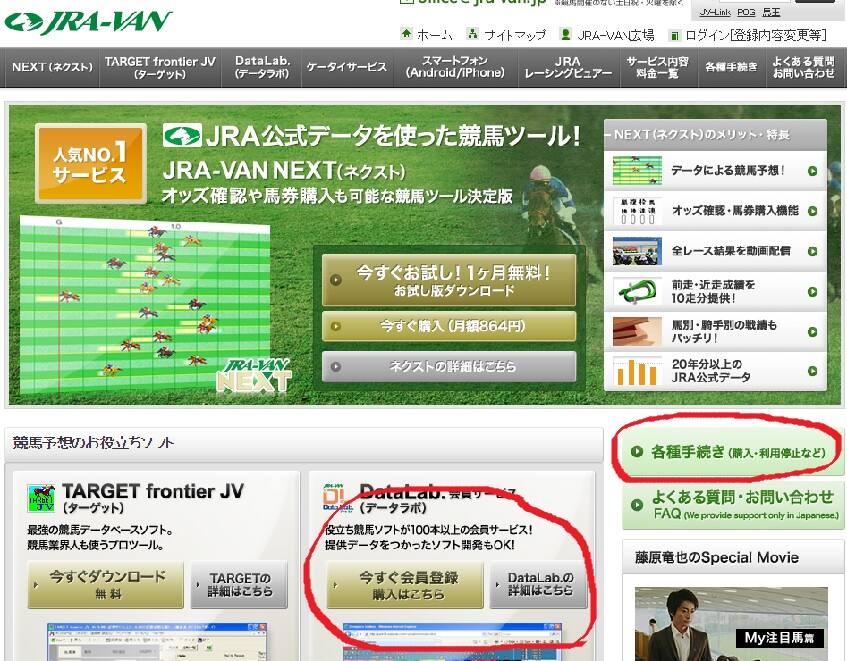Go to JRAレーシングビュアー menu item
The image size is (847, 661).
[568, 68]
